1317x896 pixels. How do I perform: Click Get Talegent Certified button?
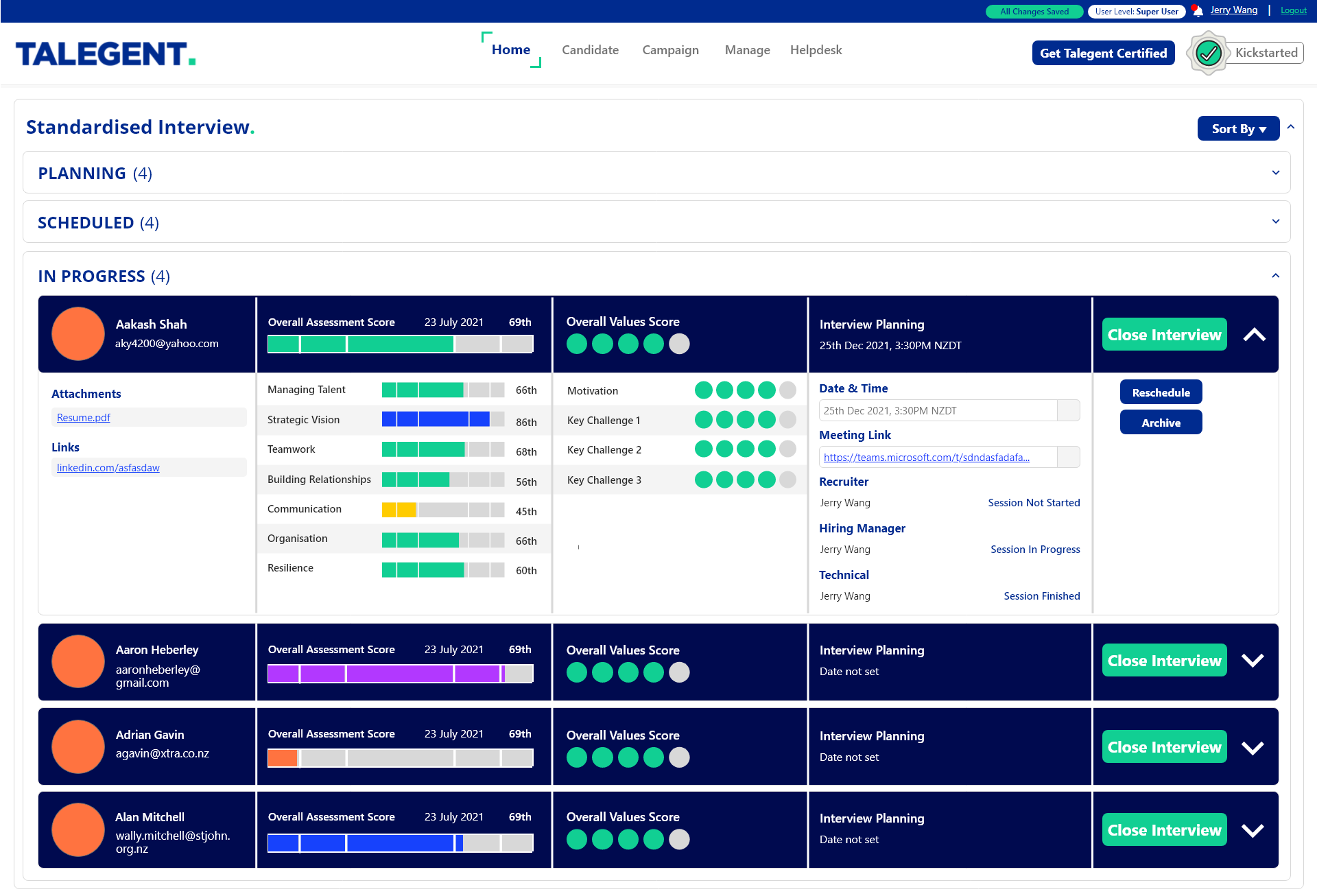[x=1103, y=53]
